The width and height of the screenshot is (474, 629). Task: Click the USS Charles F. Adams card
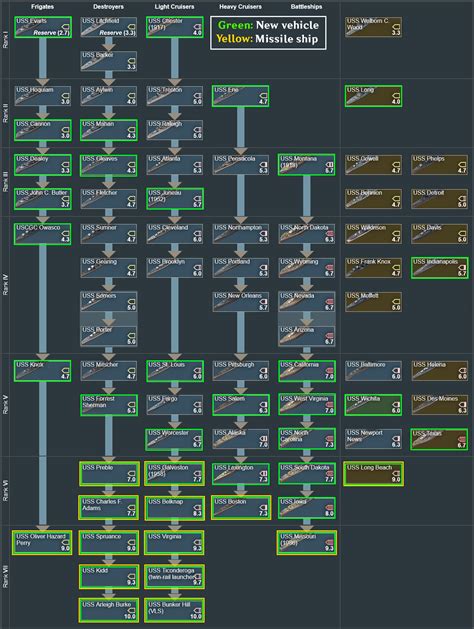109,508
